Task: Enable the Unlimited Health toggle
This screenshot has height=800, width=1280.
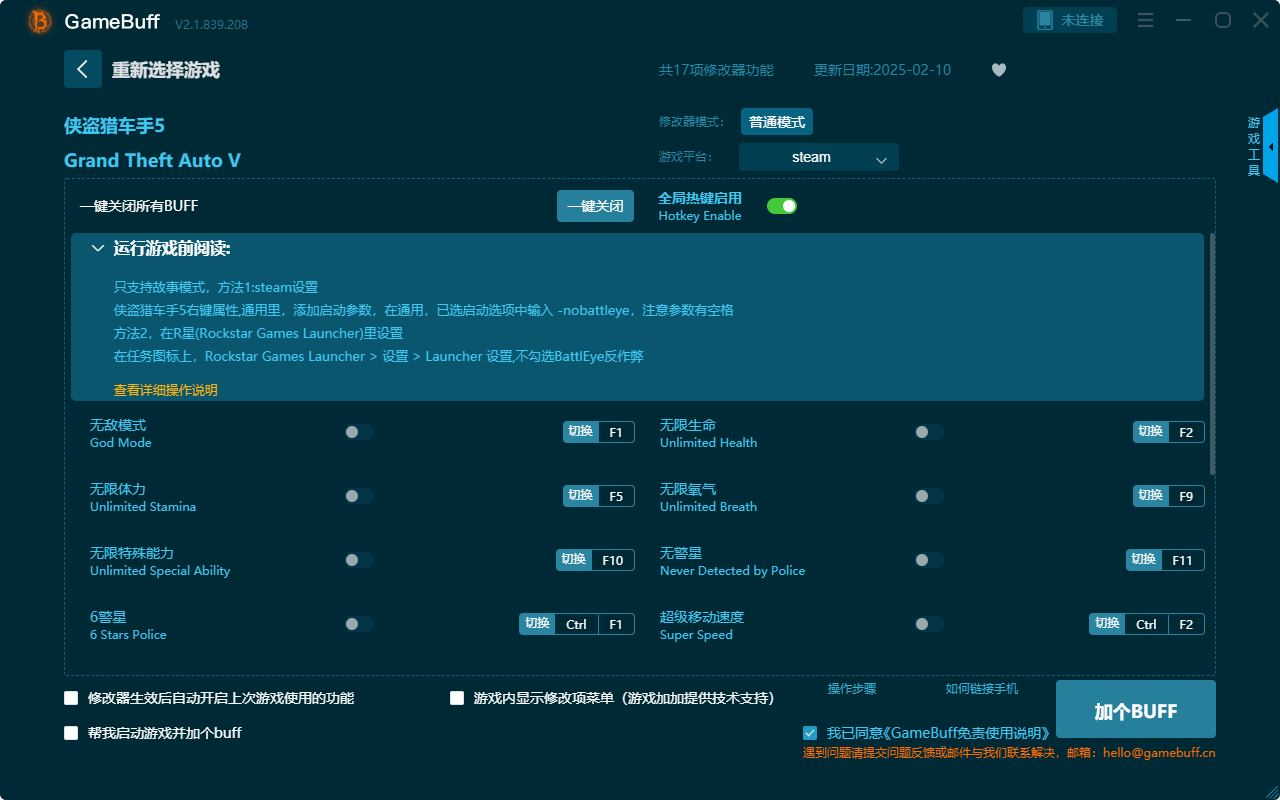Action: point(929,432)
